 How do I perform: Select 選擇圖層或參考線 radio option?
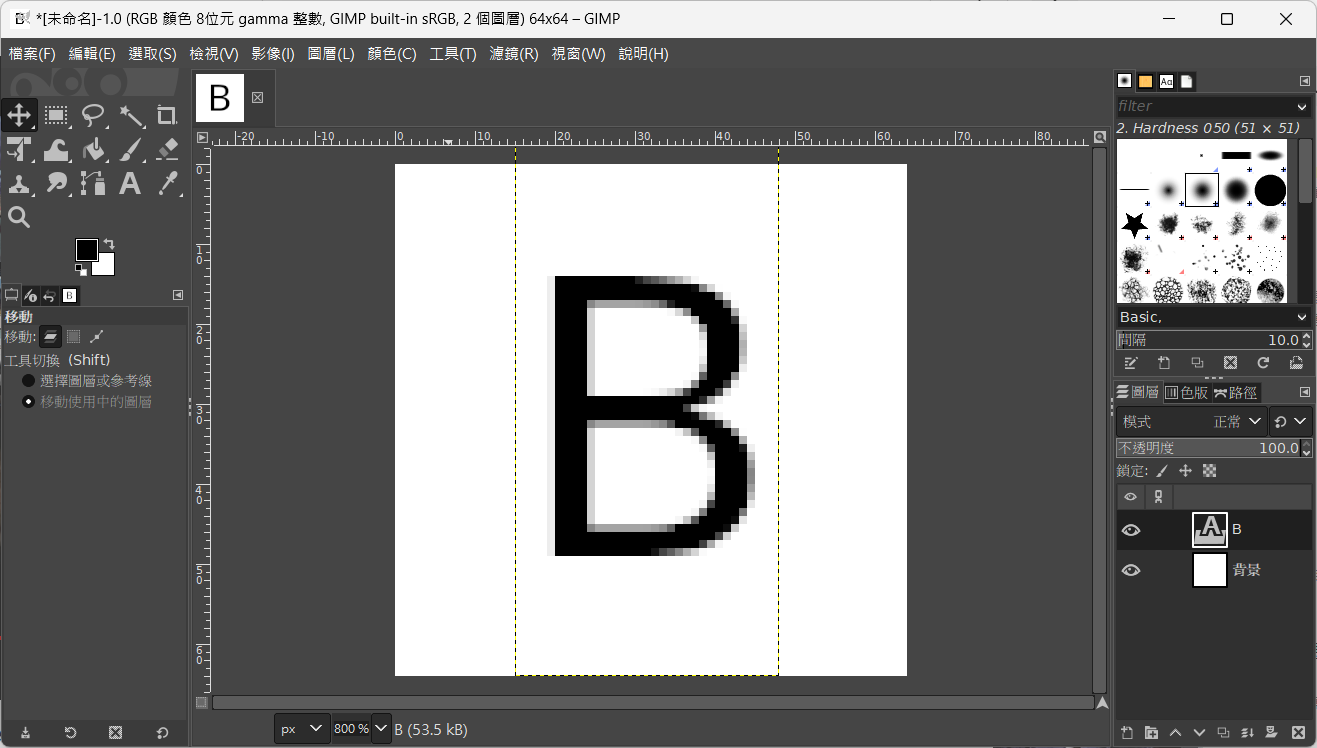tap(29, 381)
